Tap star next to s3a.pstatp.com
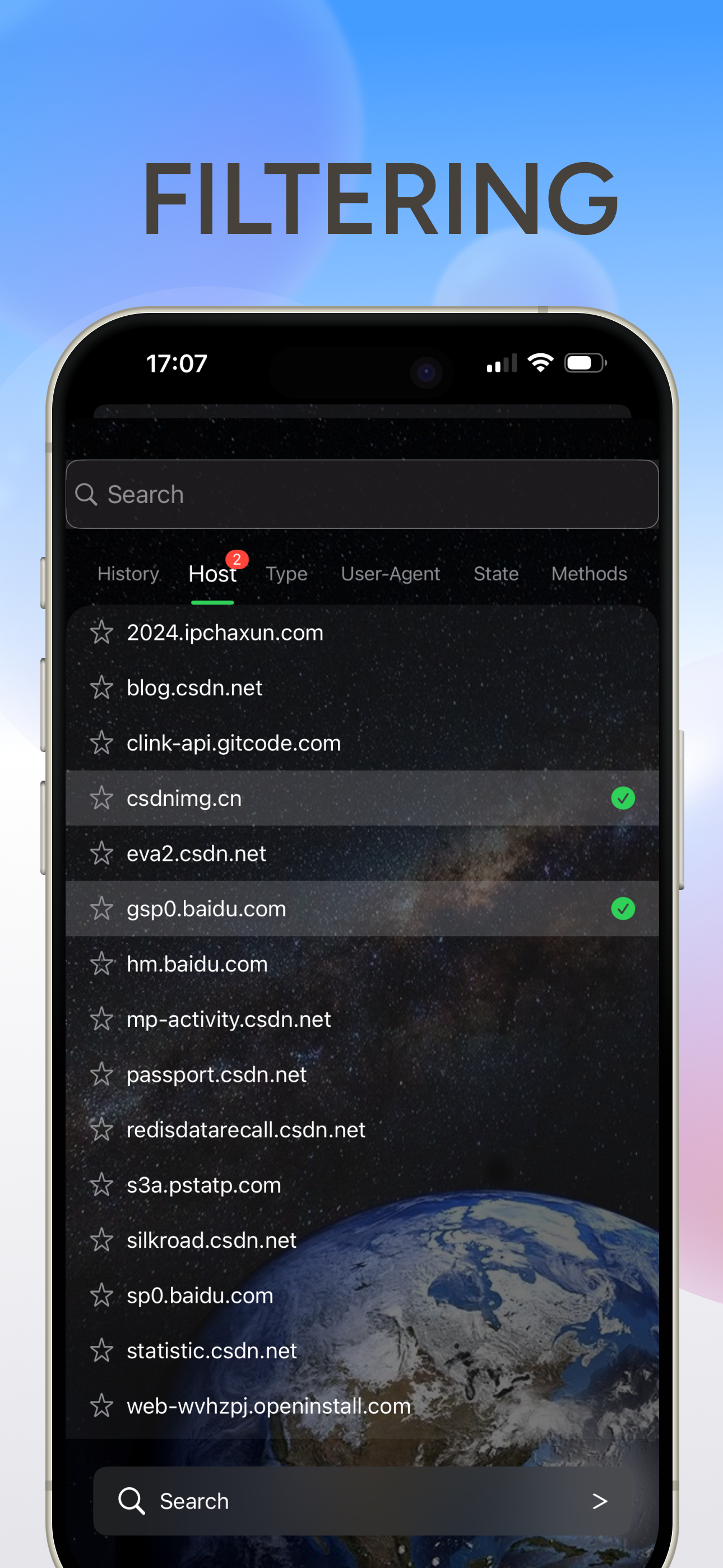Viewport: 723px width, 1568px height. [x=101, y=1185]
